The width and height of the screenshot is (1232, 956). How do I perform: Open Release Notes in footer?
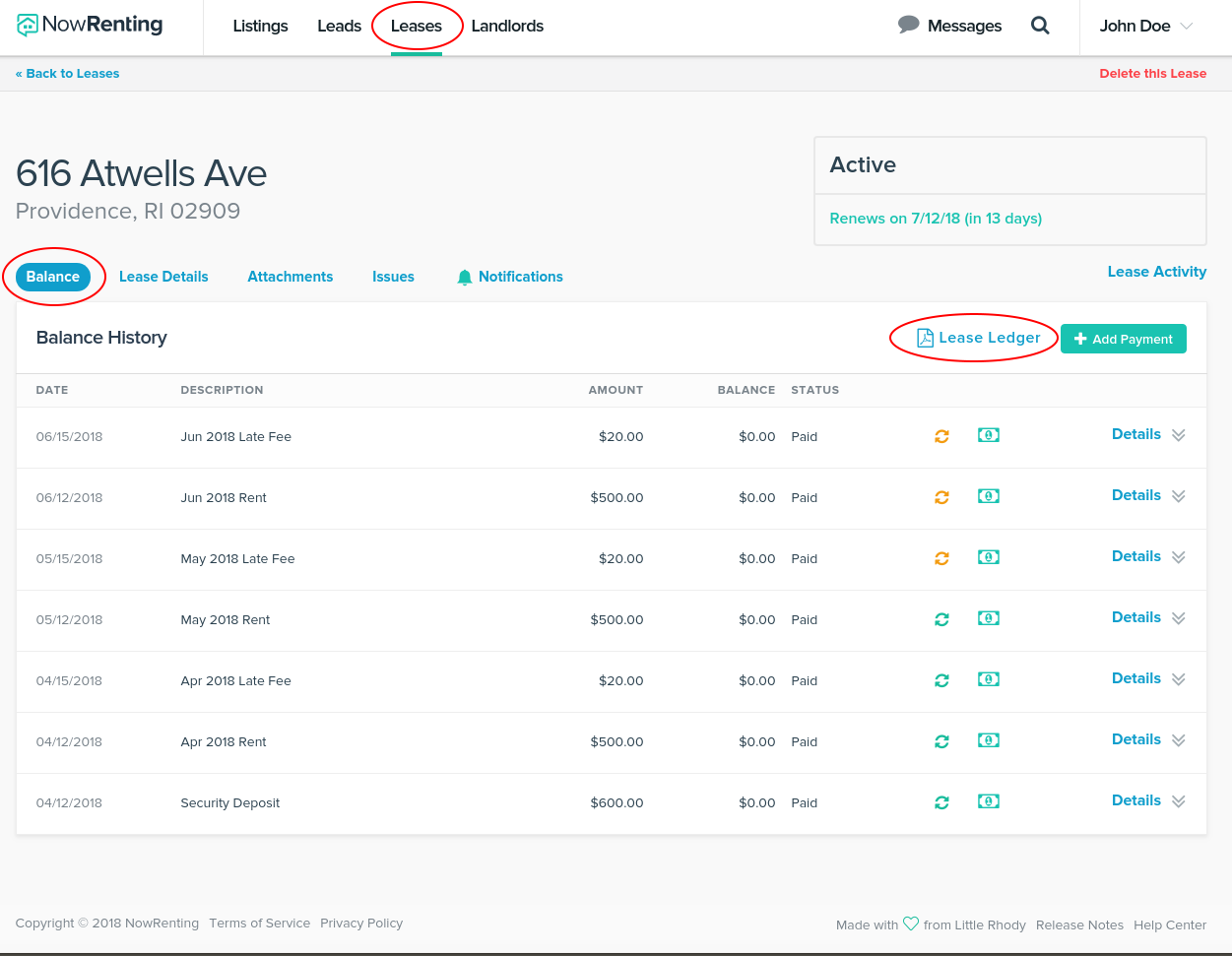click(x=1079, y=925)
